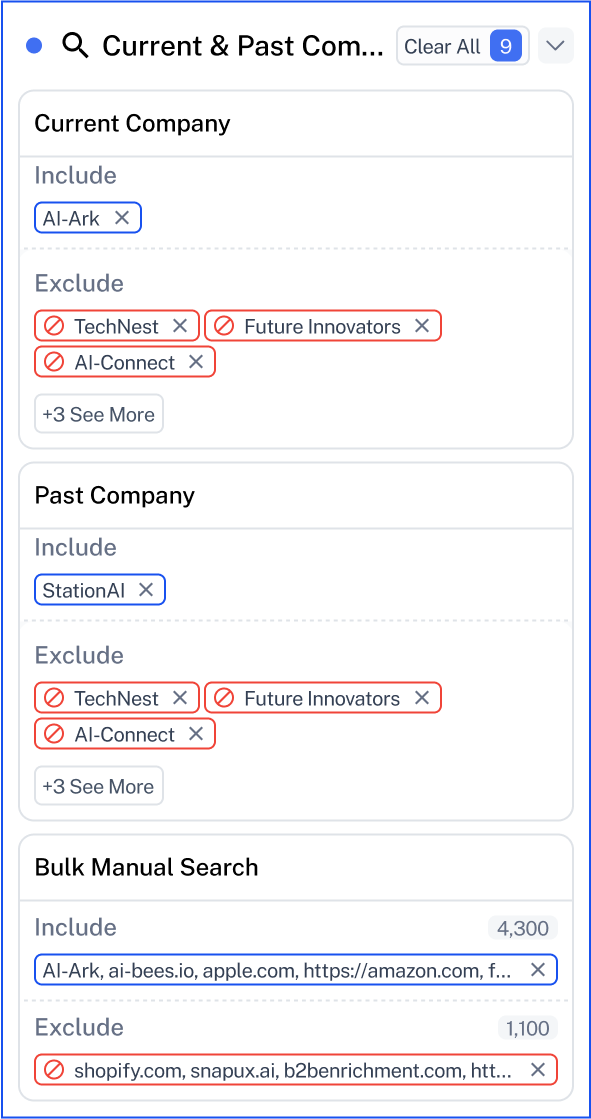Image resolution: width=591 pixels, height=1119 pixels.
Task: Remove Future Innovators from Past Company exclude
Action: [x=422, y=698]
